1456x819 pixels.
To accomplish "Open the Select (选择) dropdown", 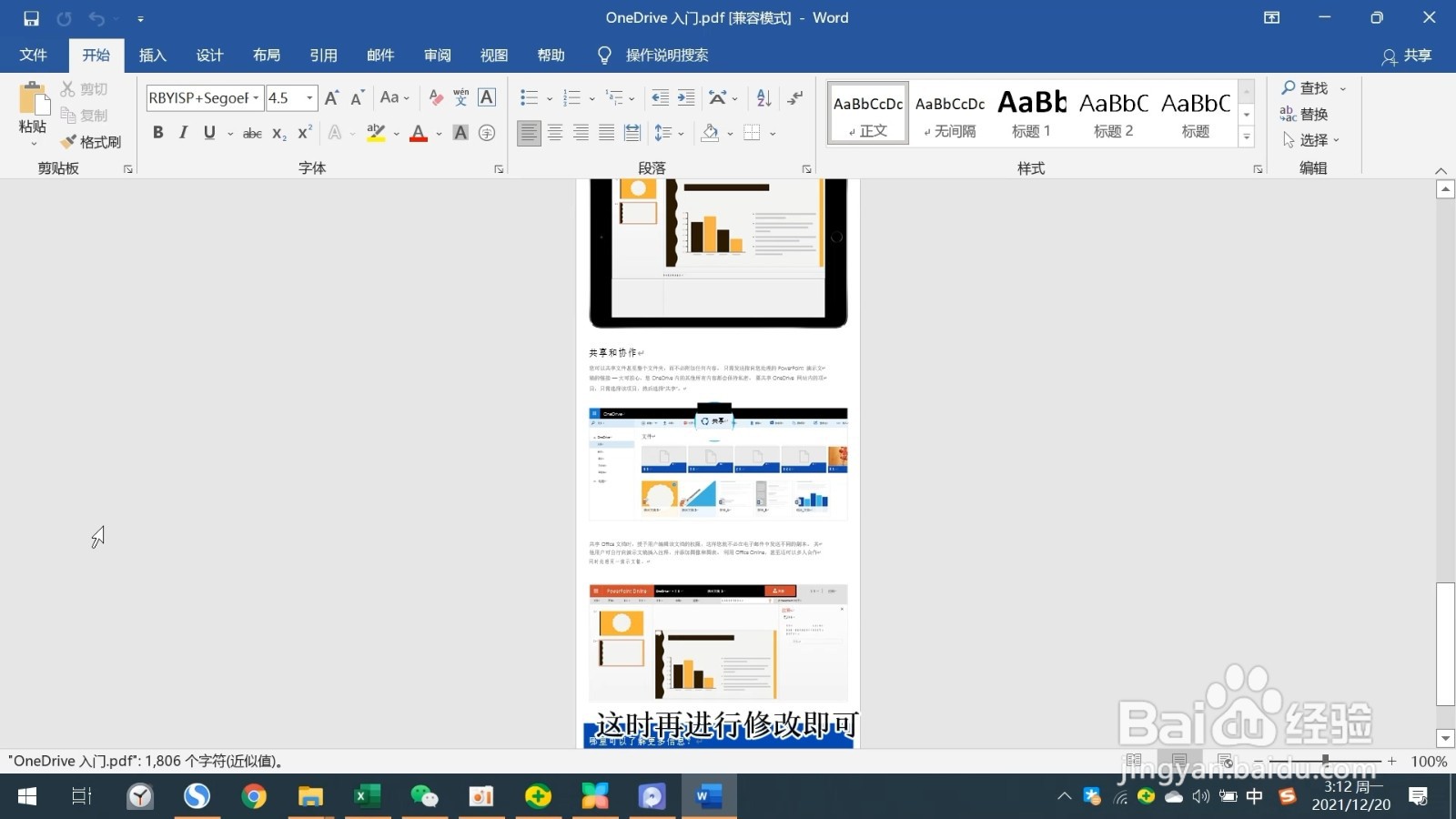I will [1310, 140].
